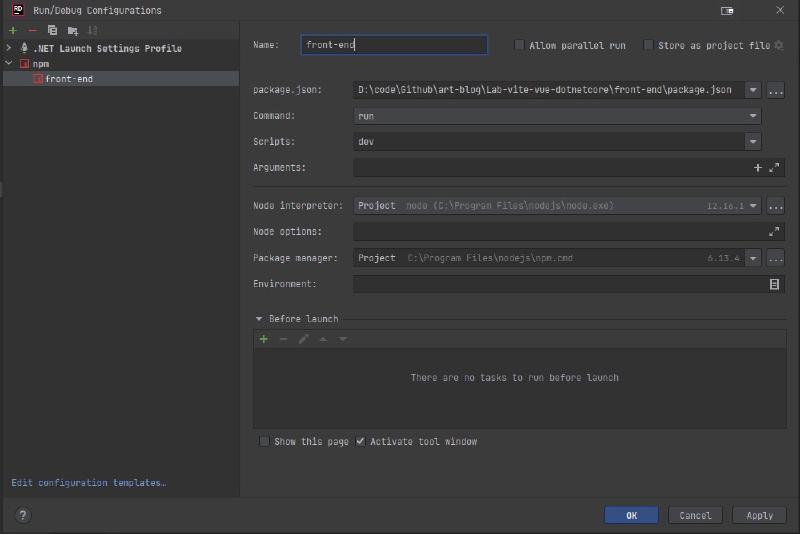Image resolution: width=800 pixels, height=534 pixels.
Task: Add a Before launch task
Action: [264, 339]
